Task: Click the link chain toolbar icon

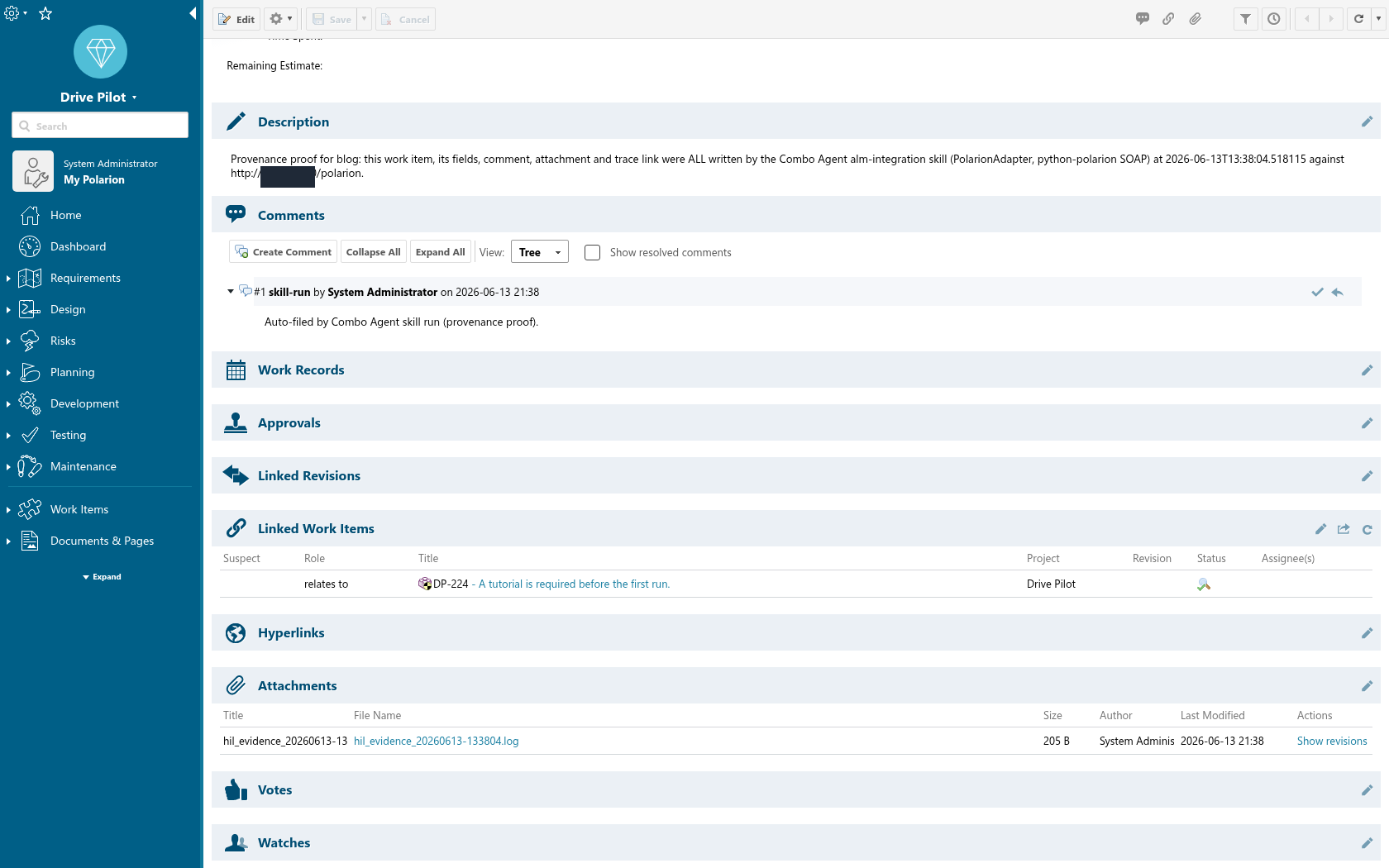Action: pyautogui.click(x=1168, y=18)
